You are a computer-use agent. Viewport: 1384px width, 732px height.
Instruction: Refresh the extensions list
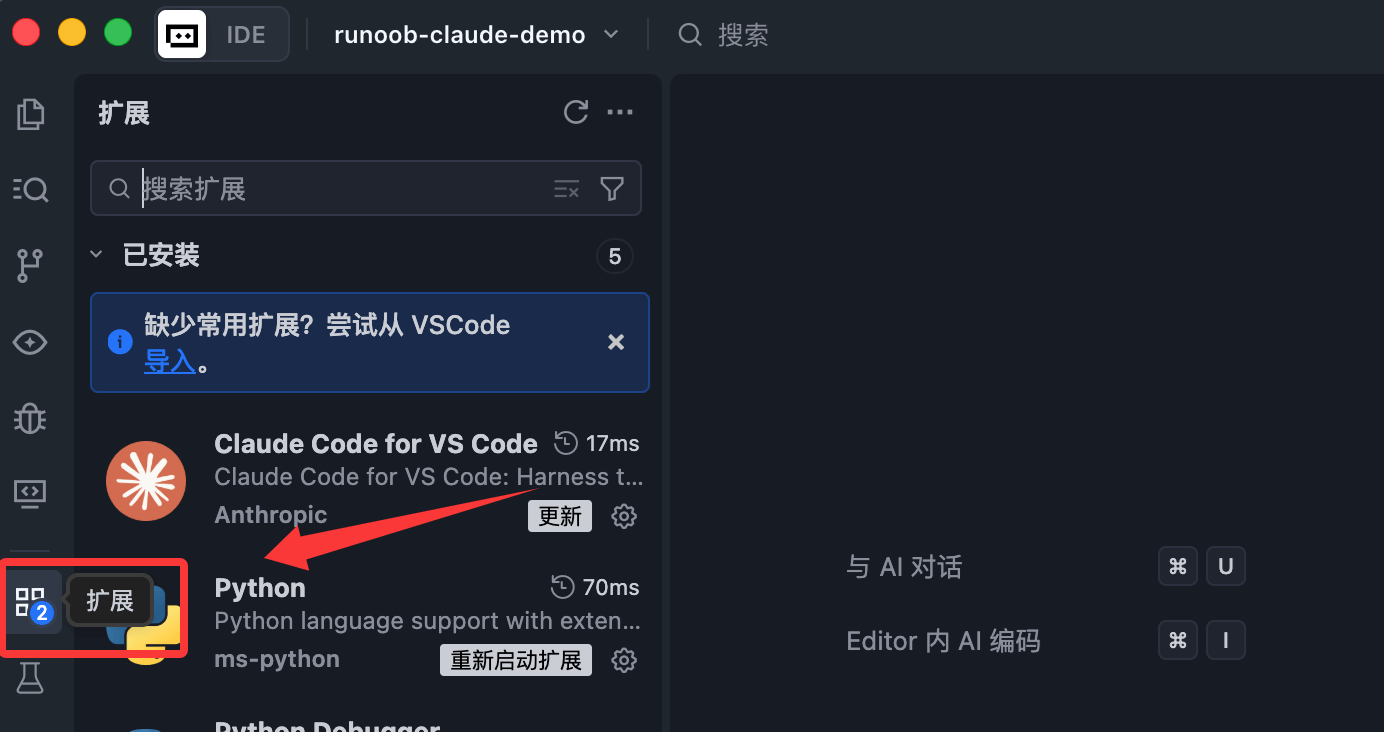tap(576, 112)
